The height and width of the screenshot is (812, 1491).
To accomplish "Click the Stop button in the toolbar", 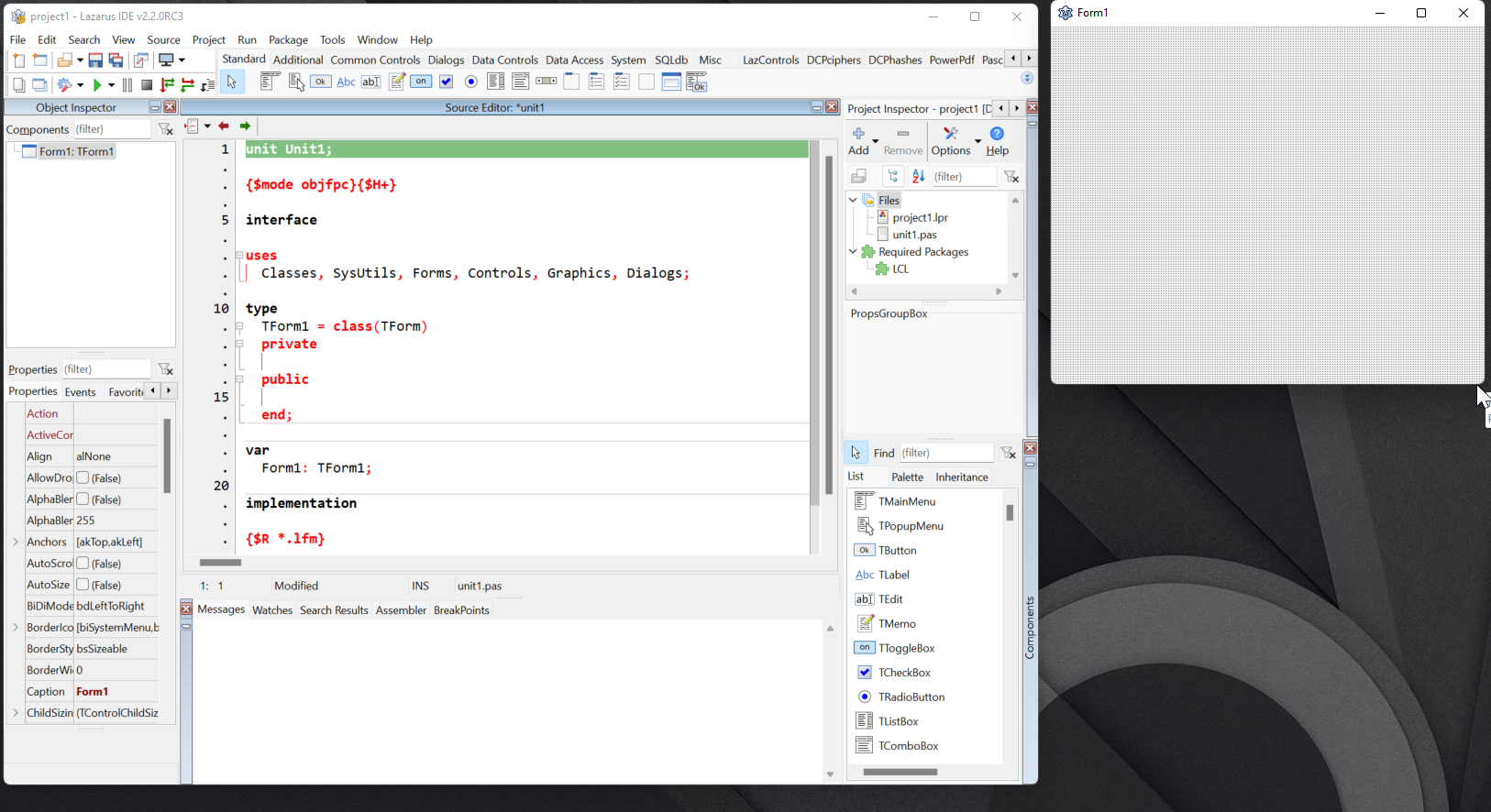I will (x=147, y=85).
